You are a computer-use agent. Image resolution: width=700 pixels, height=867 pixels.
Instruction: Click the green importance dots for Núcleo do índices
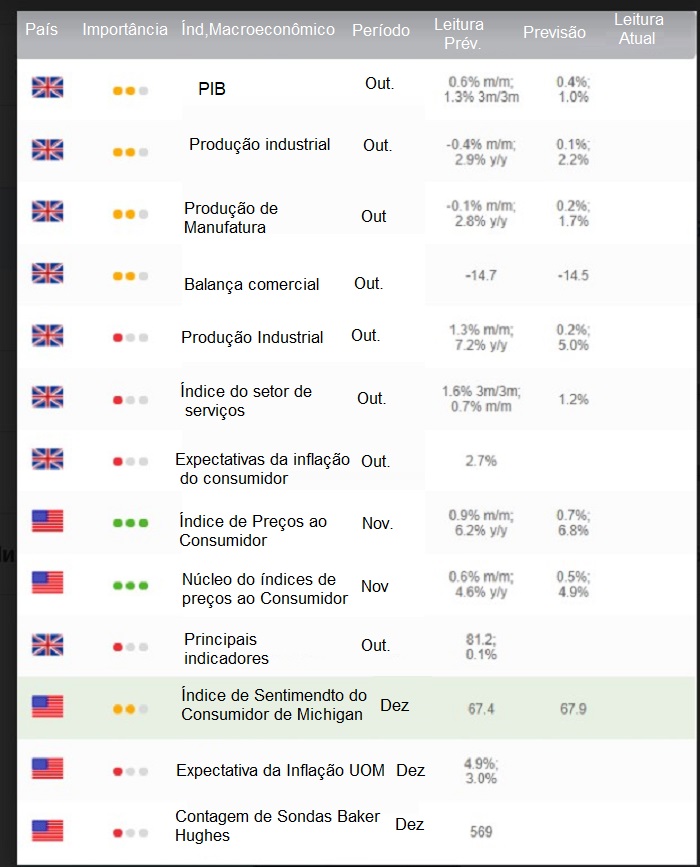130,586
